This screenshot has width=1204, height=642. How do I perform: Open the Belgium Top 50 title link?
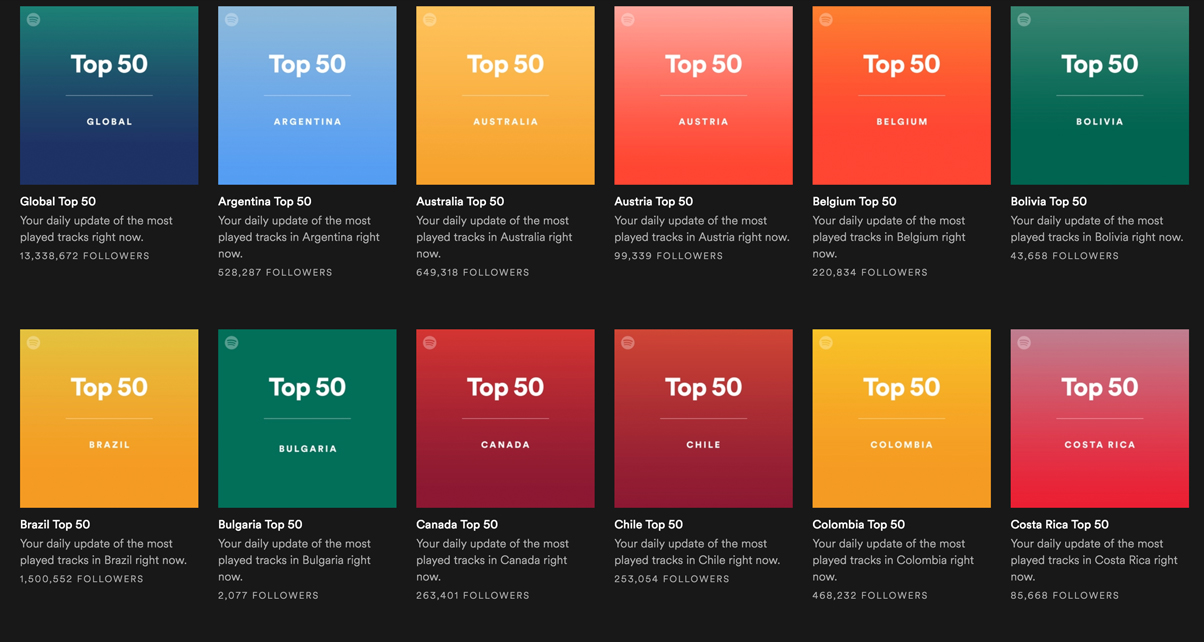coord(854,201)
